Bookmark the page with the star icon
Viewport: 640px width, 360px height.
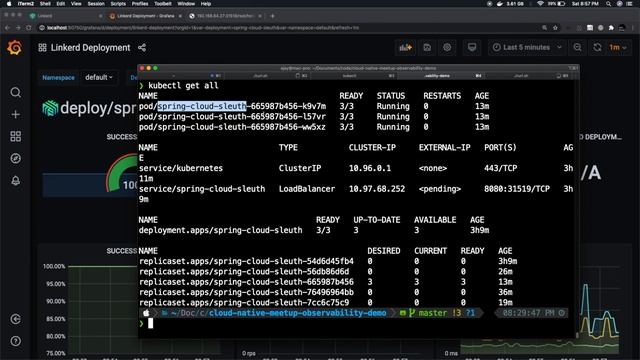555,28
